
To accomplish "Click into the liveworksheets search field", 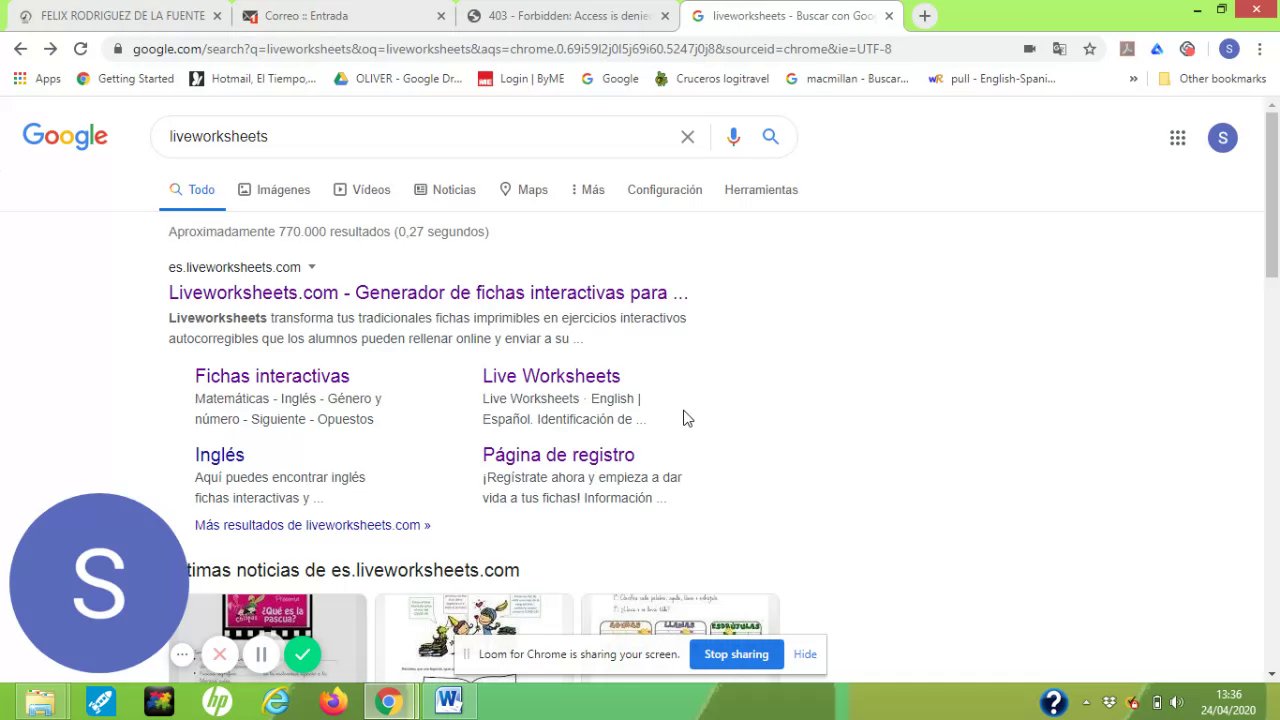I will point(420,136).
